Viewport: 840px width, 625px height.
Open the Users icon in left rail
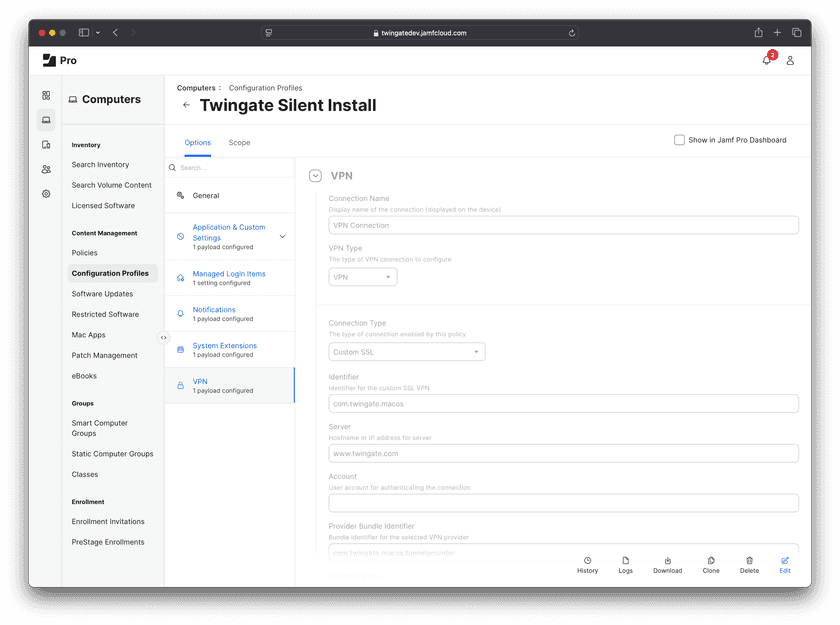coord(46,169)
